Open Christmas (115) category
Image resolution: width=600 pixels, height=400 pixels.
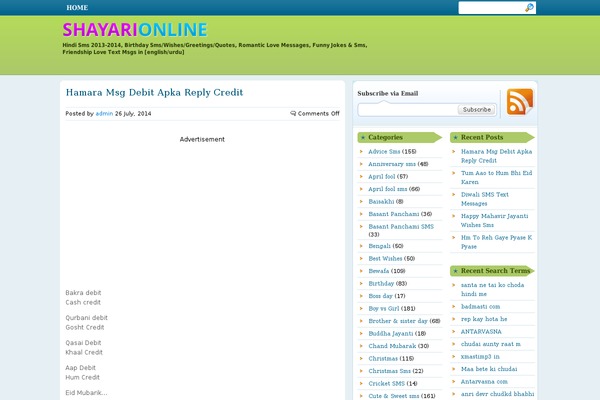point(383,359)
